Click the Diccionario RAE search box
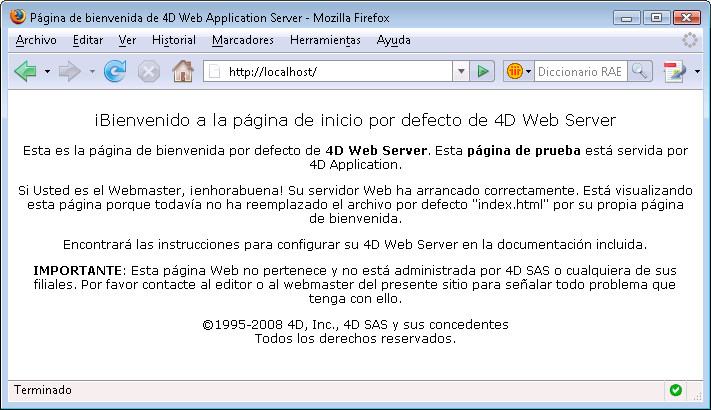 tap(580, 72)
